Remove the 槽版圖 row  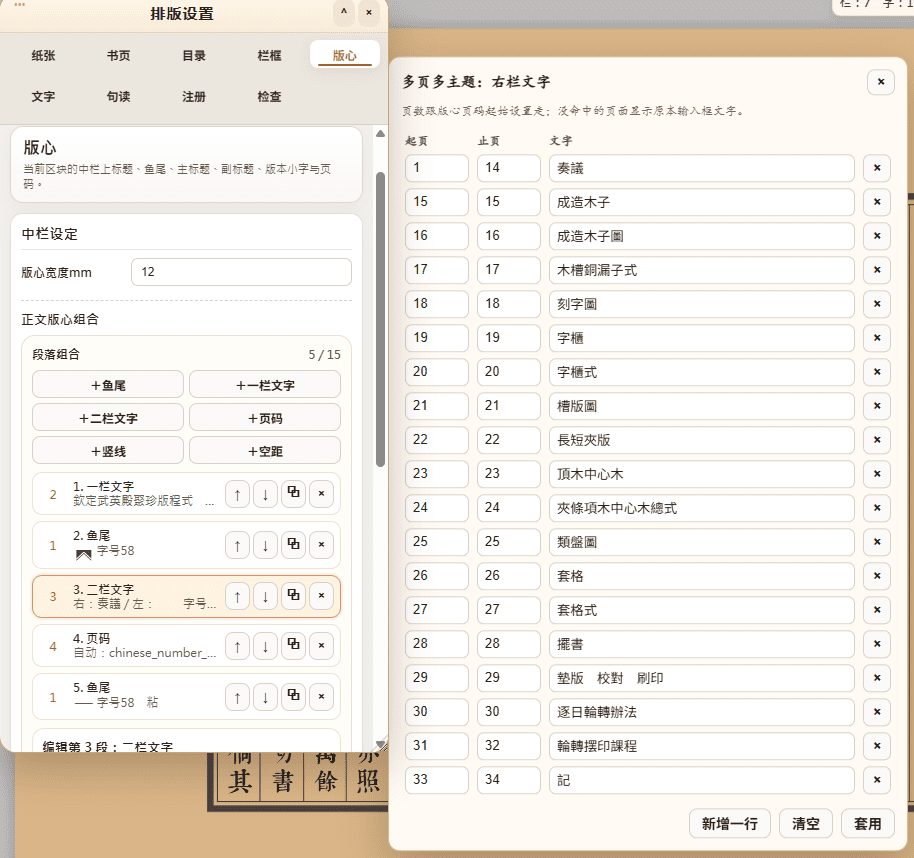[877, 406]
